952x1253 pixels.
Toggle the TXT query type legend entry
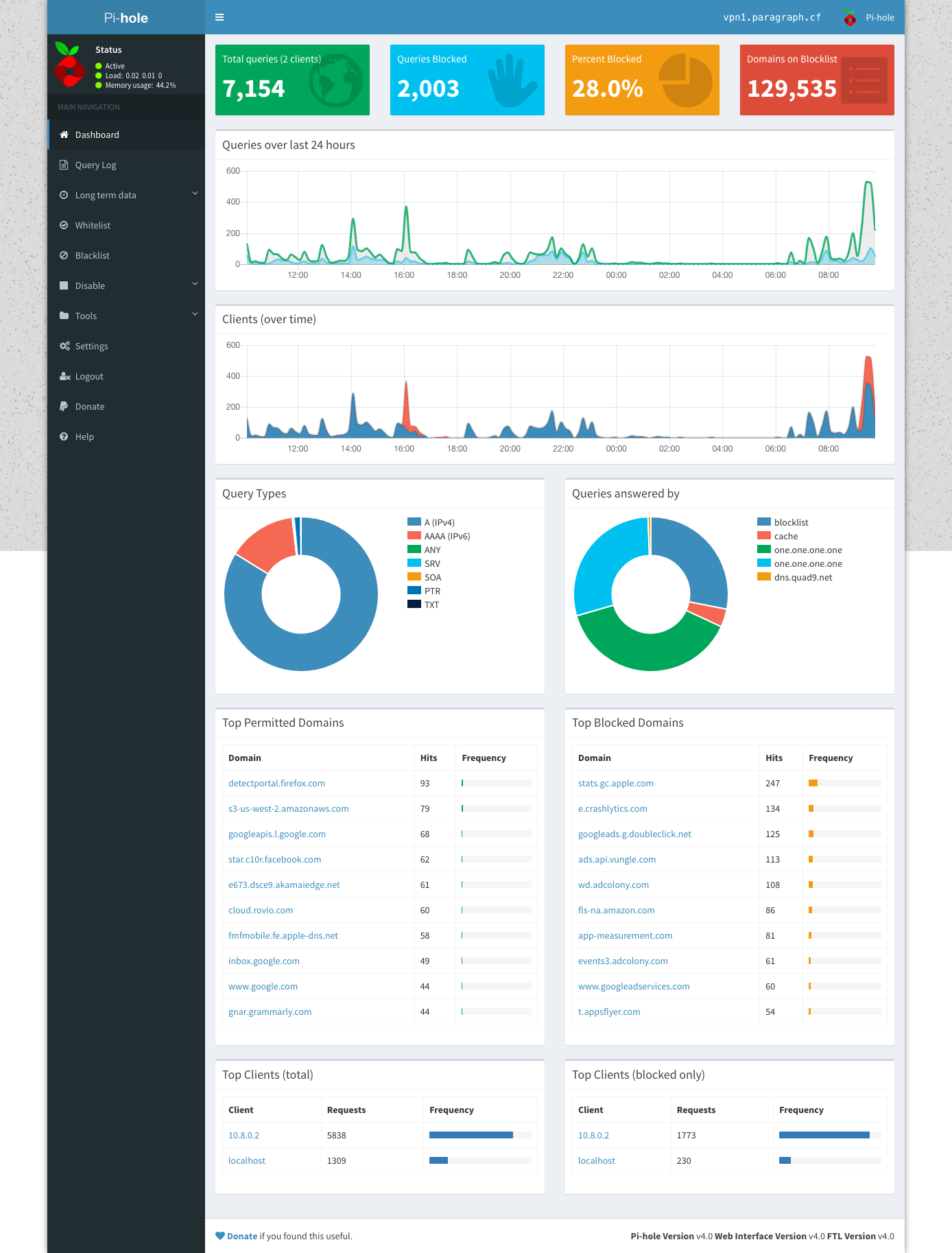(423, 605)
